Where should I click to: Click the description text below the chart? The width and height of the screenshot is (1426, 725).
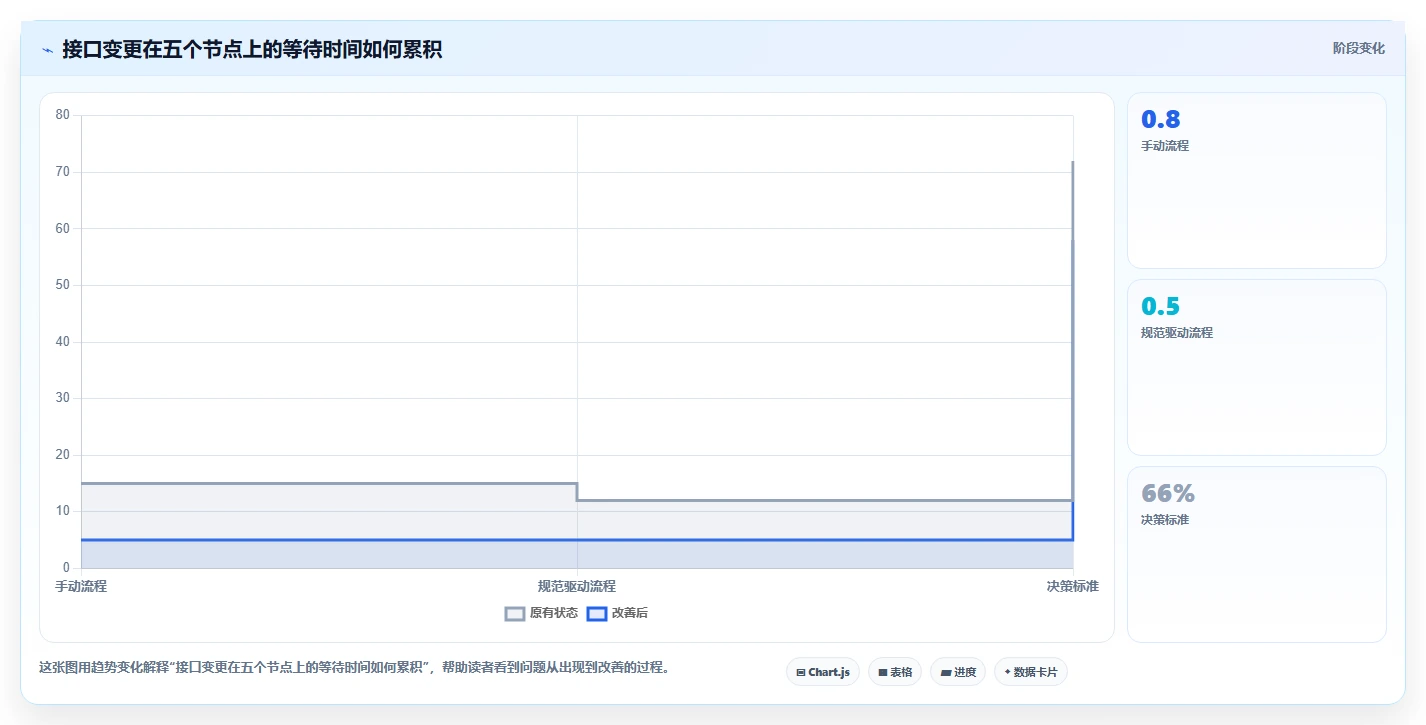(354, 667)
